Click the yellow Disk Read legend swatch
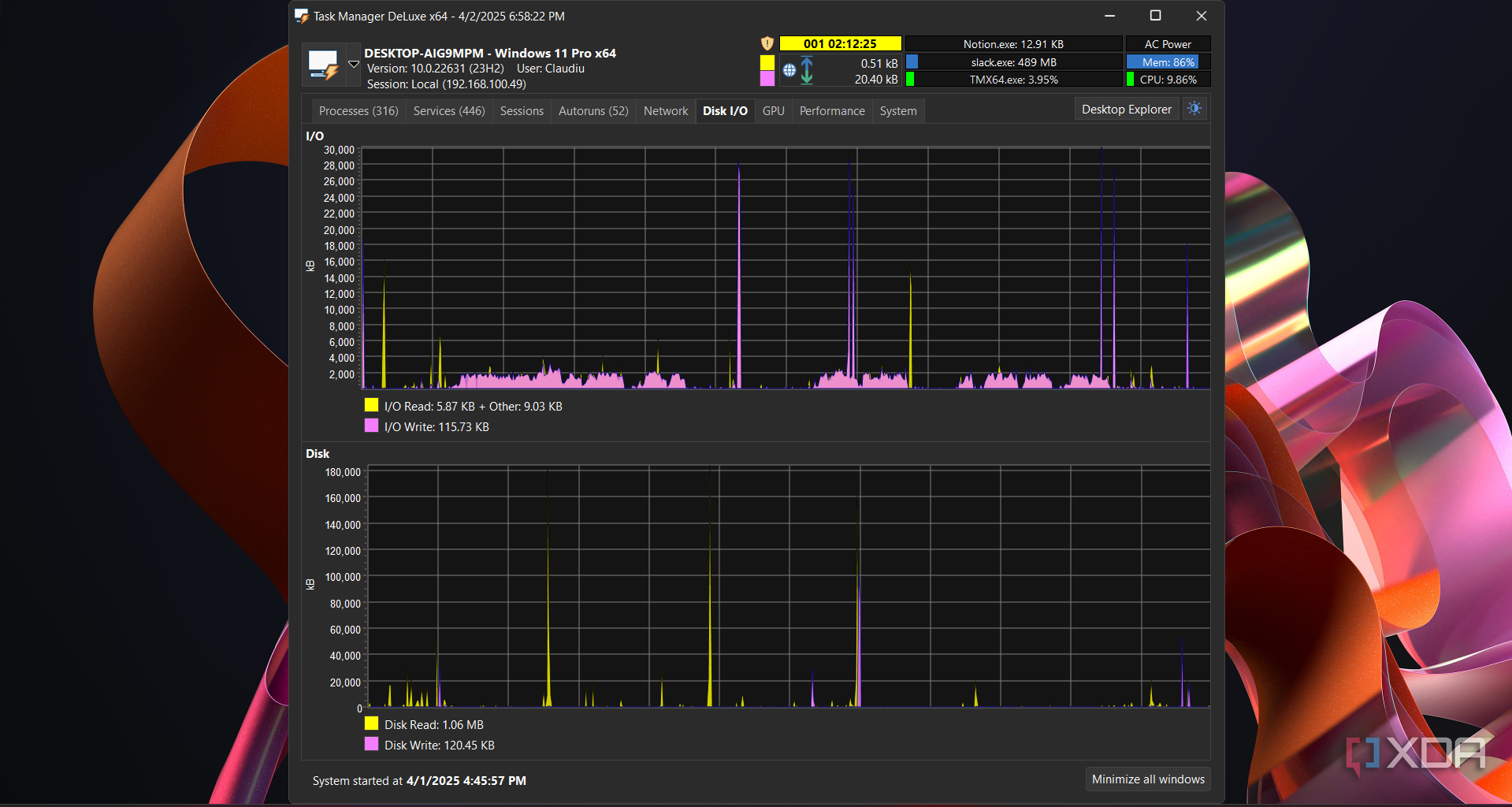This screenshot has height=807, width=1512. click(x=372, y=723)
